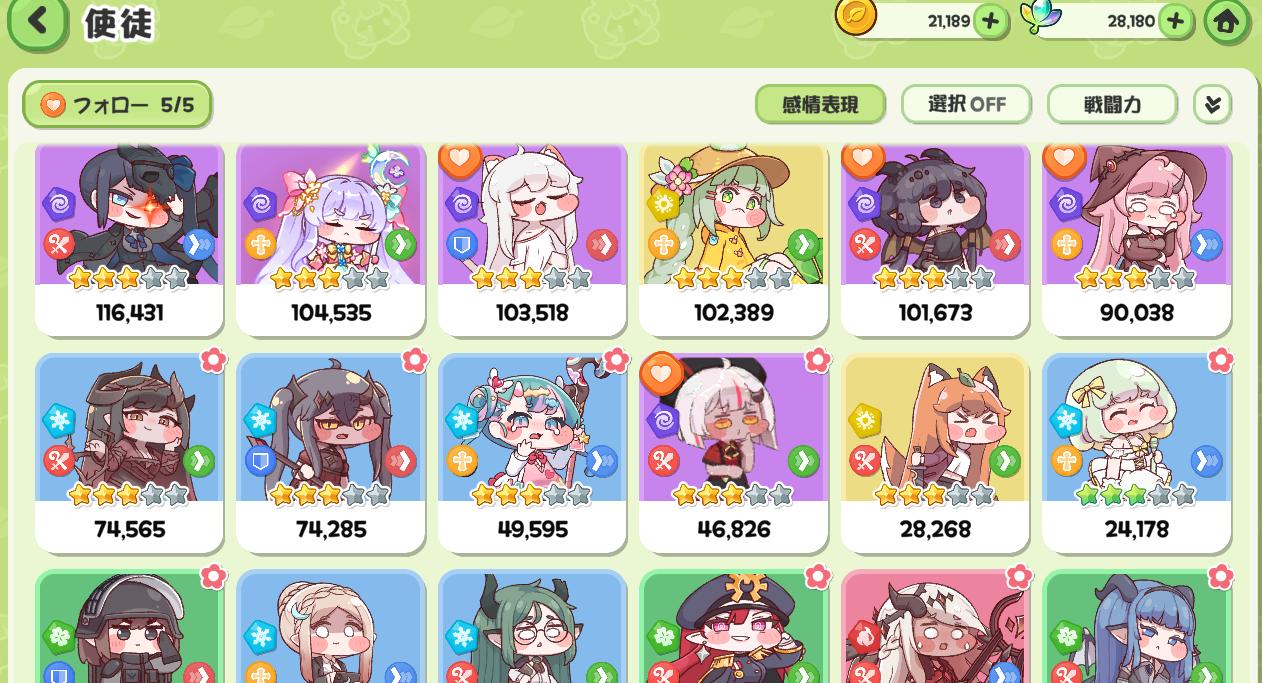Tap flower badge on 24,178 character card
1262x683 pixels.
[x=1220, y=359]
